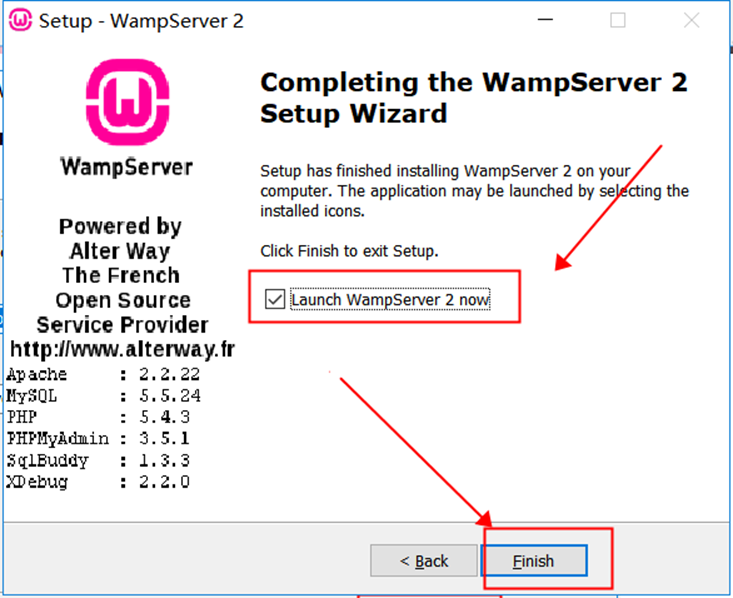733x598 pixels.
Task: Maximize the Setup window
Action: [x=618, y=20]
